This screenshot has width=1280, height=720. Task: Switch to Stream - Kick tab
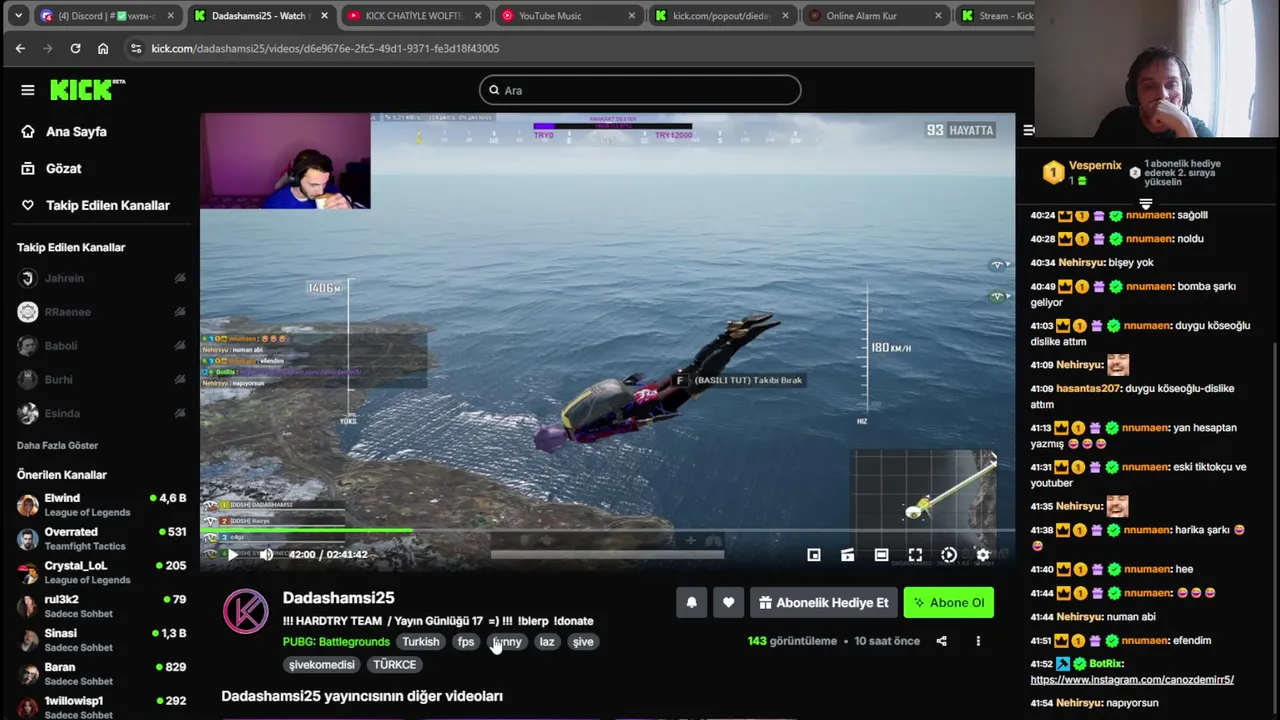[x=995, y=16]
